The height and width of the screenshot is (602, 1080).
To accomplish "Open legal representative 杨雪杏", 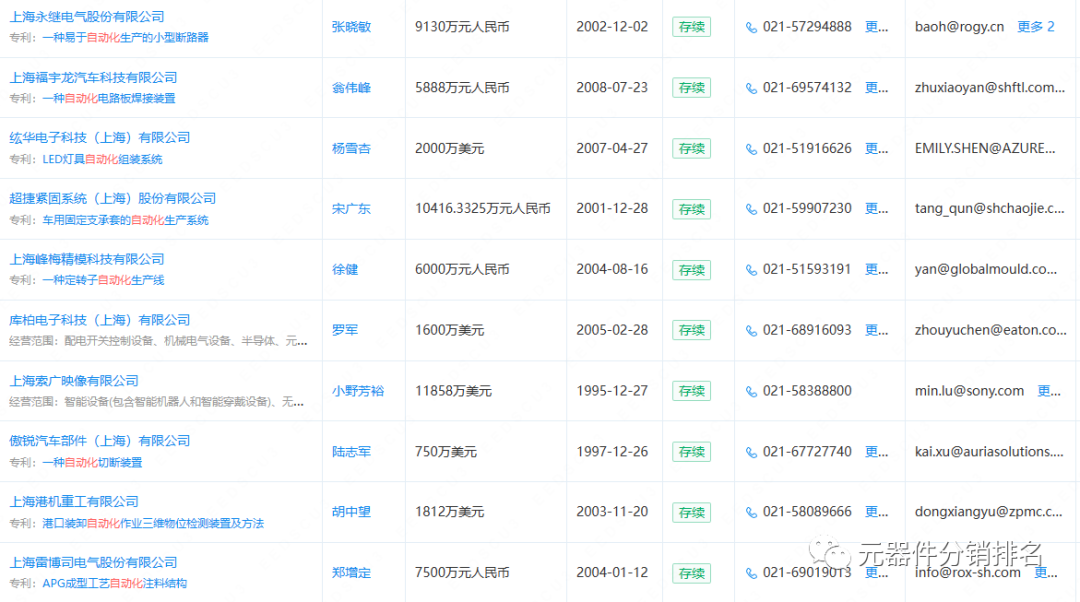I will pos(351,148).
